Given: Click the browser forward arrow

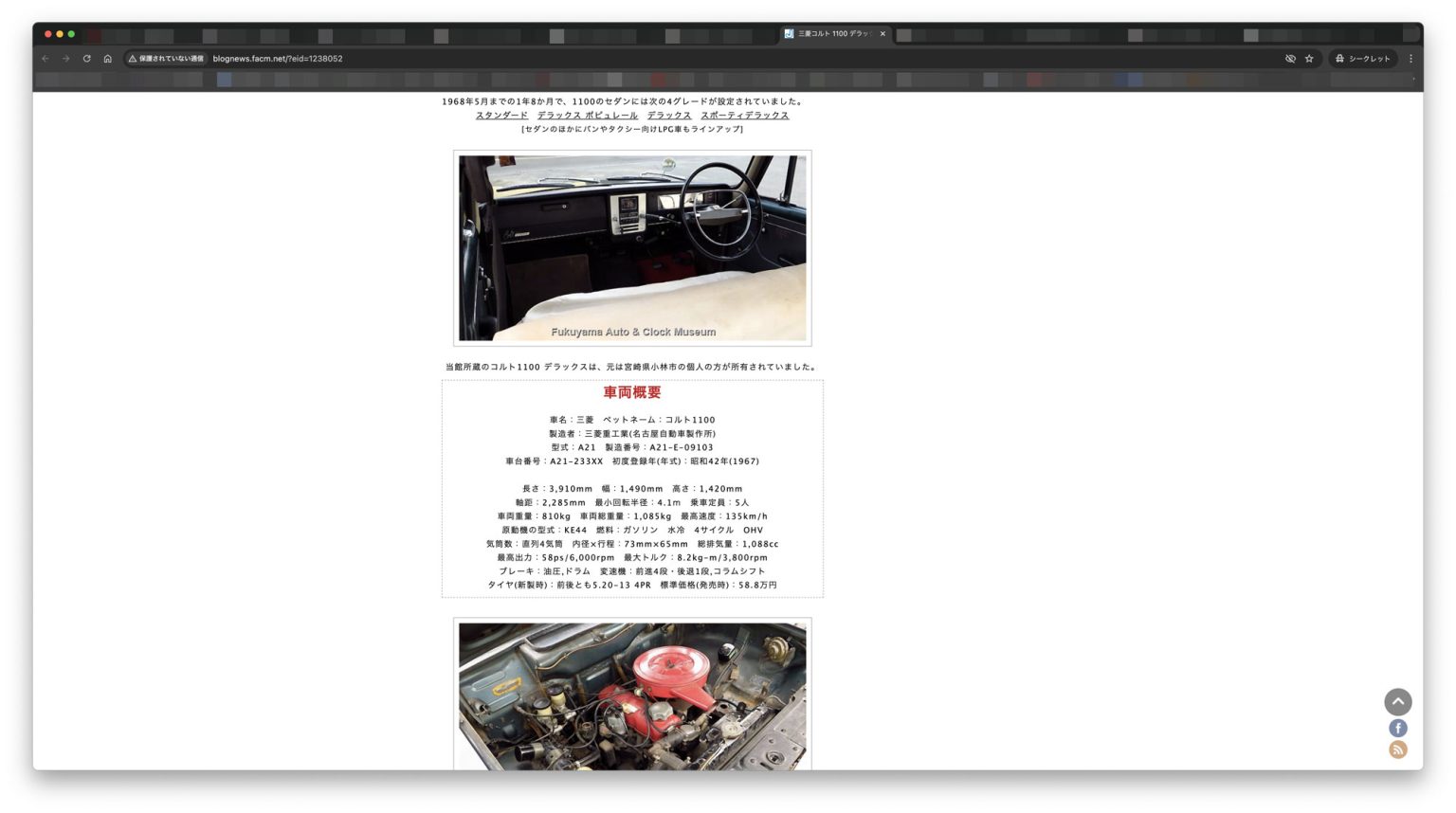Looking at the screenshot, I should (65, 59).
